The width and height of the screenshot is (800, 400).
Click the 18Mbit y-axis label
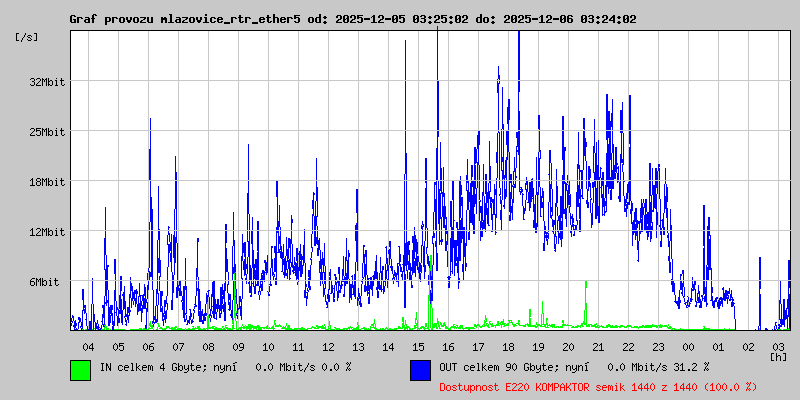tap(47, 182)
